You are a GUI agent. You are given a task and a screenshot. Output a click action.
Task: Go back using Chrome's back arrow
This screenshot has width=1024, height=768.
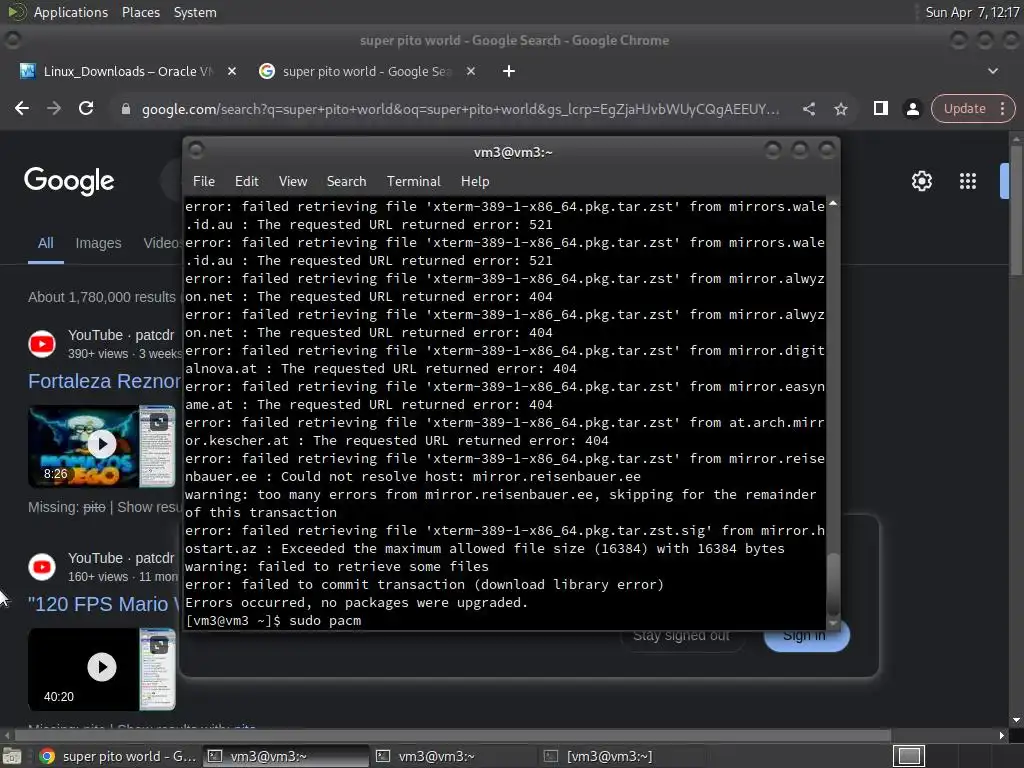[x=22, y=108]
